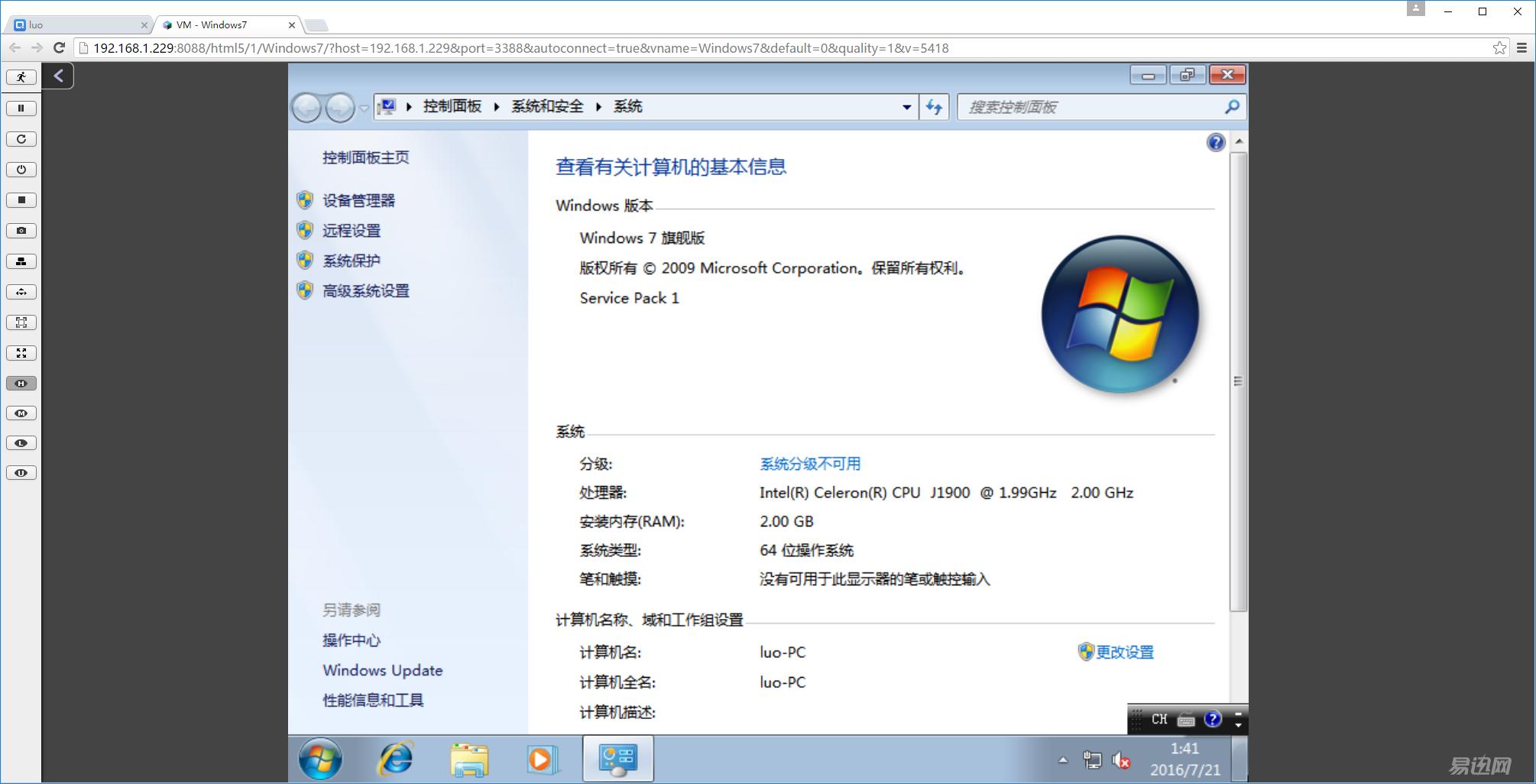Open 操作中心 link
Viewport: 1536px width, 784px height.
[x=352, y=640]
